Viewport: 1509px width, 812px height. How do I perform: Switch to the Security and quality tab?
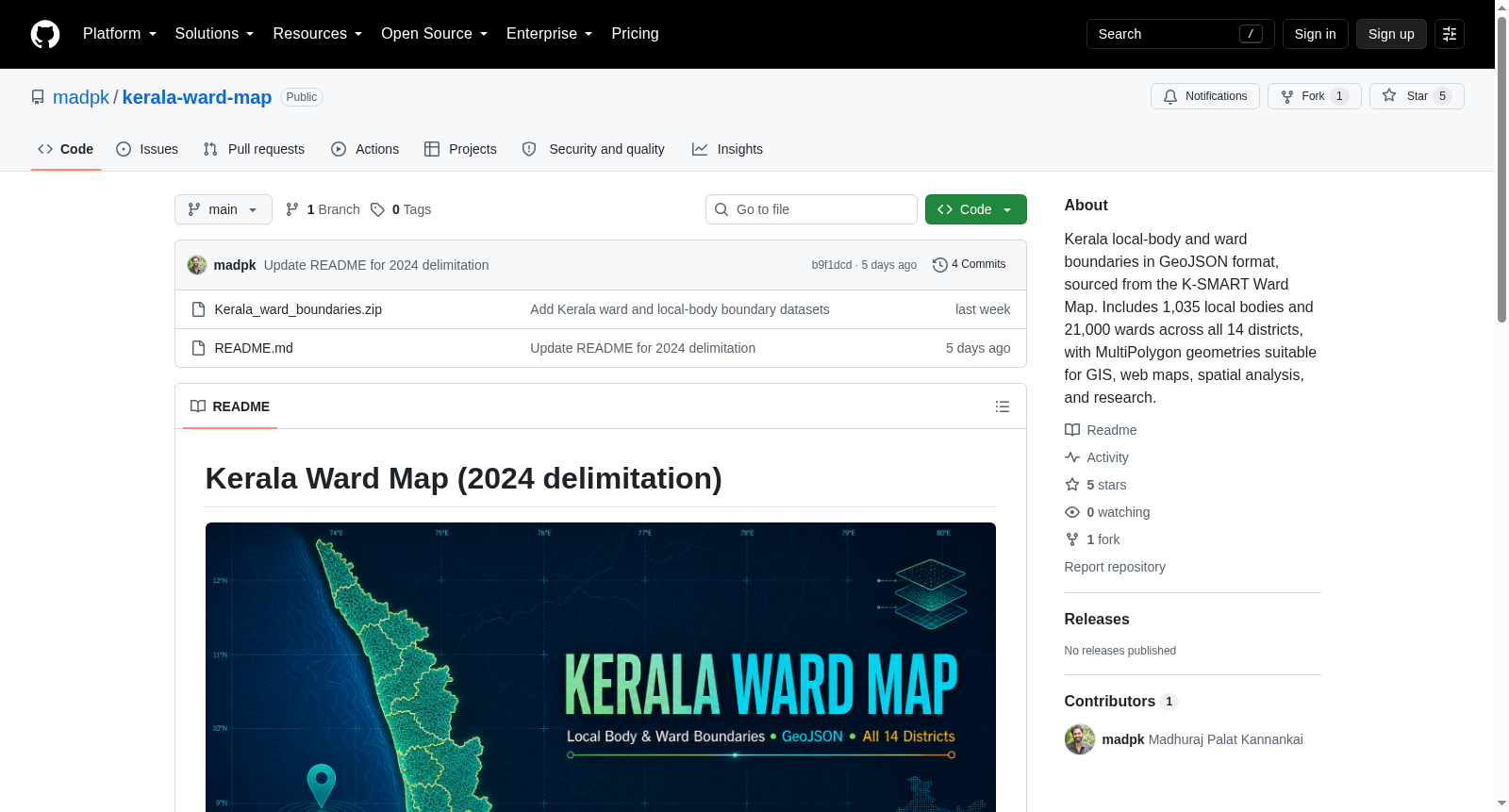[x=593, y=149]
